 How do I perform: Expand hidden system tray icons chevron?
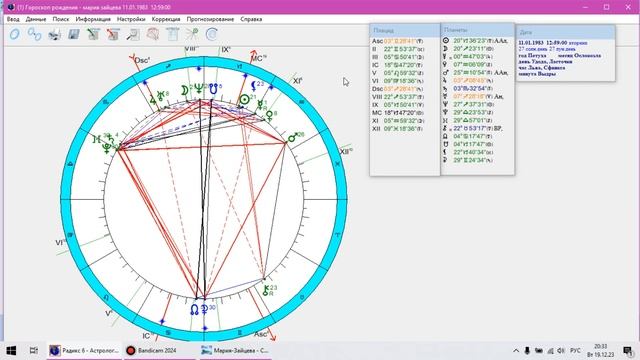tap(516, 351)
